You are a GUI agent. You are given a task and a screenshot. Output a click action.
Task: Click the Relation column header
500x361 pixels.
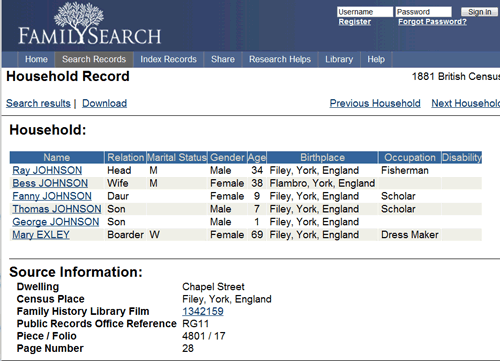coord(125,157)
